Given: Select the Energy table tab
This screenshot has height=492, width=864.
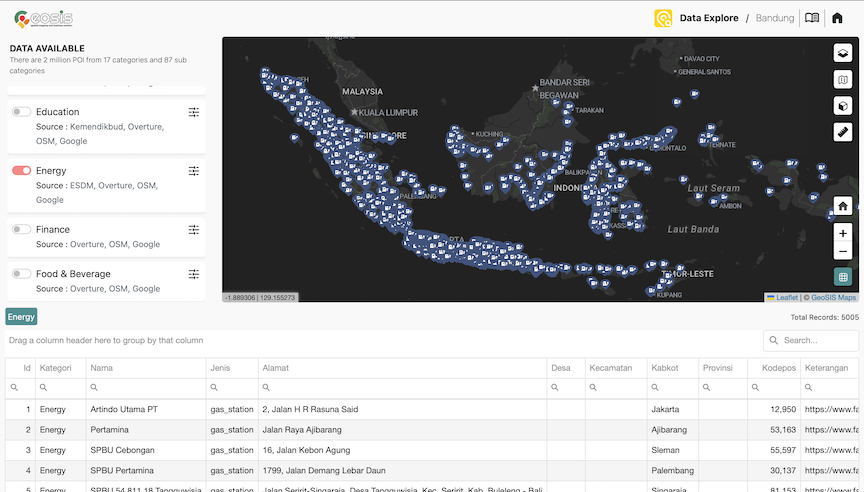Looking at the screenshot, I should pyautogui.click(x=21, y=317).
